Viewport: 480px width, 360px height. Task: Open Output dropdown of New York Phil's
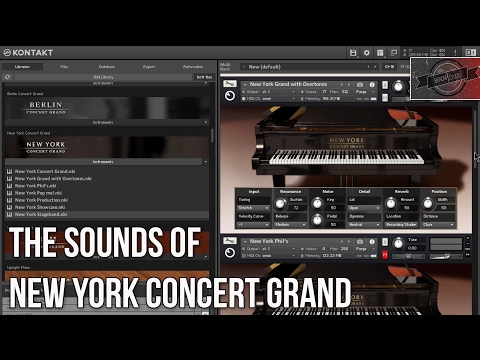269,249
